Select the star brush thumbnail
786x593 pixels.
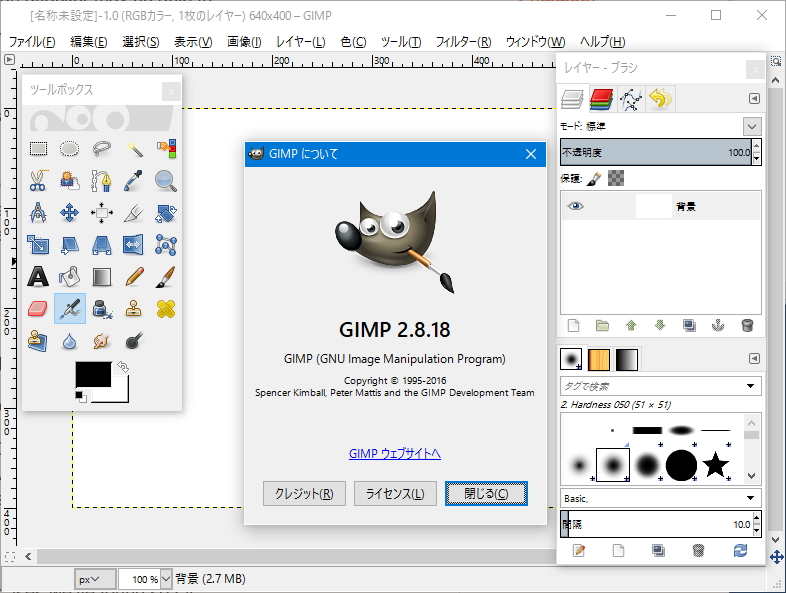tap(715, 465)
